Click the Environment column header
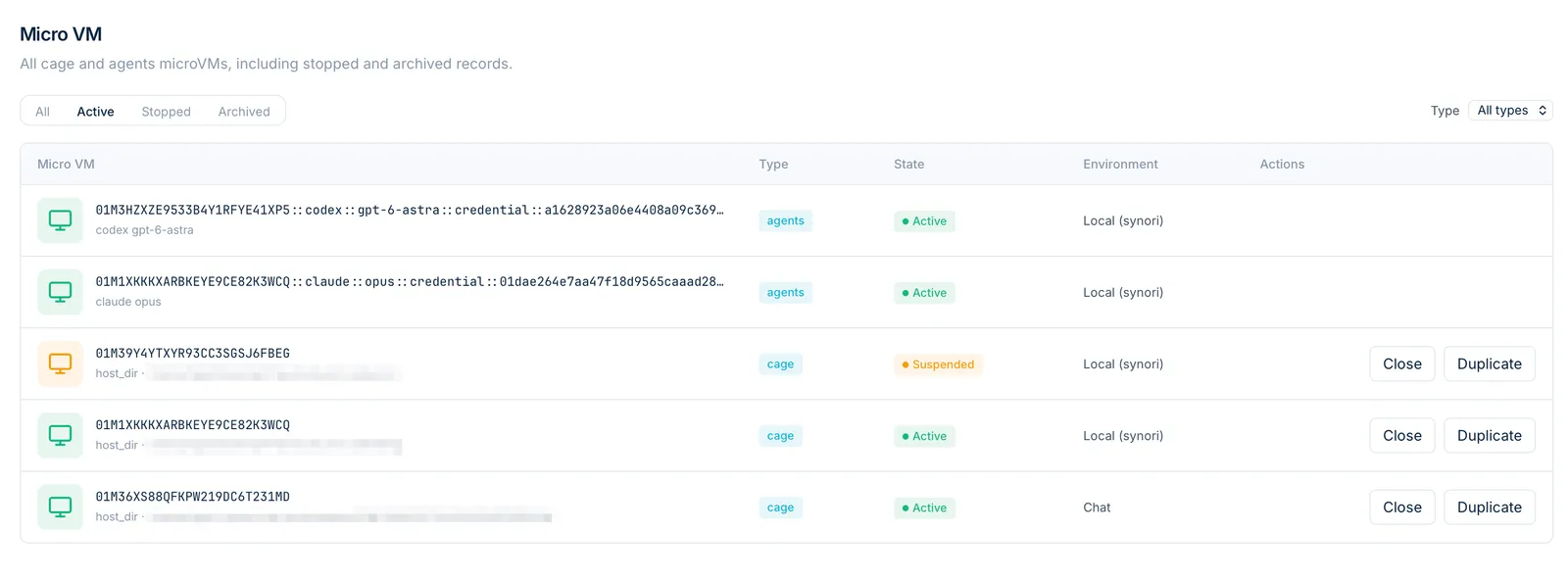The height and width of the screenshot is (580, 1568). tap(1120, 165)
